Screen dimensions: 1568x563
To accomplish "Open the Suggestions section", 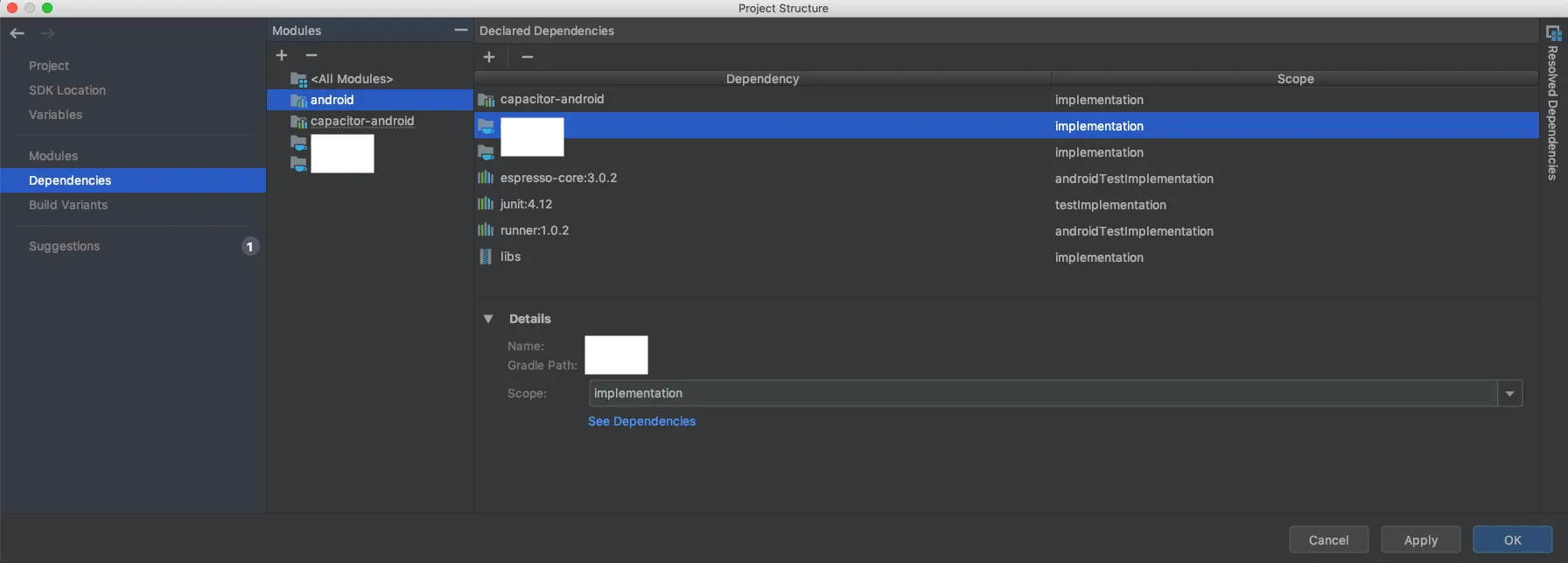I will (65, 246).
